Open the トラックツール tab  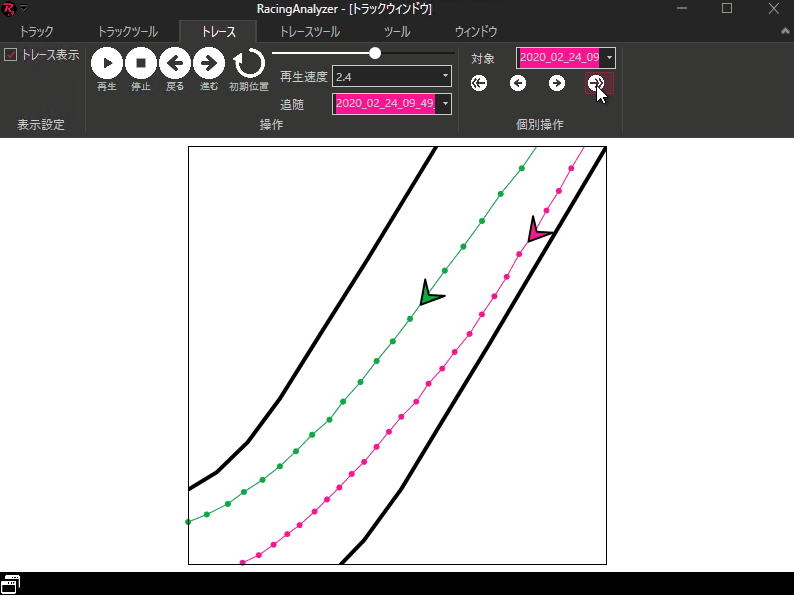coord(127,32)
